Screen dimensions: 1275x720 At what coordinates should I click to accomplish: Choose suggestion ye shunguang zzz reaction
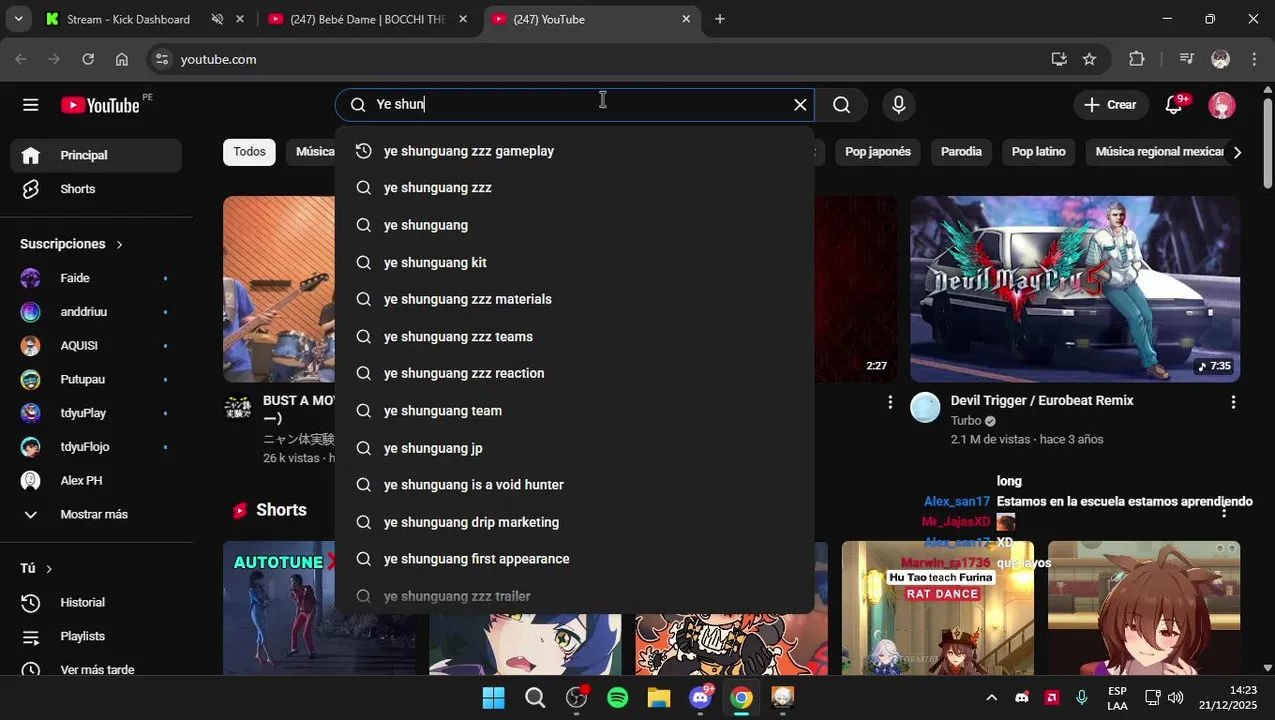(x=574, y=373)
